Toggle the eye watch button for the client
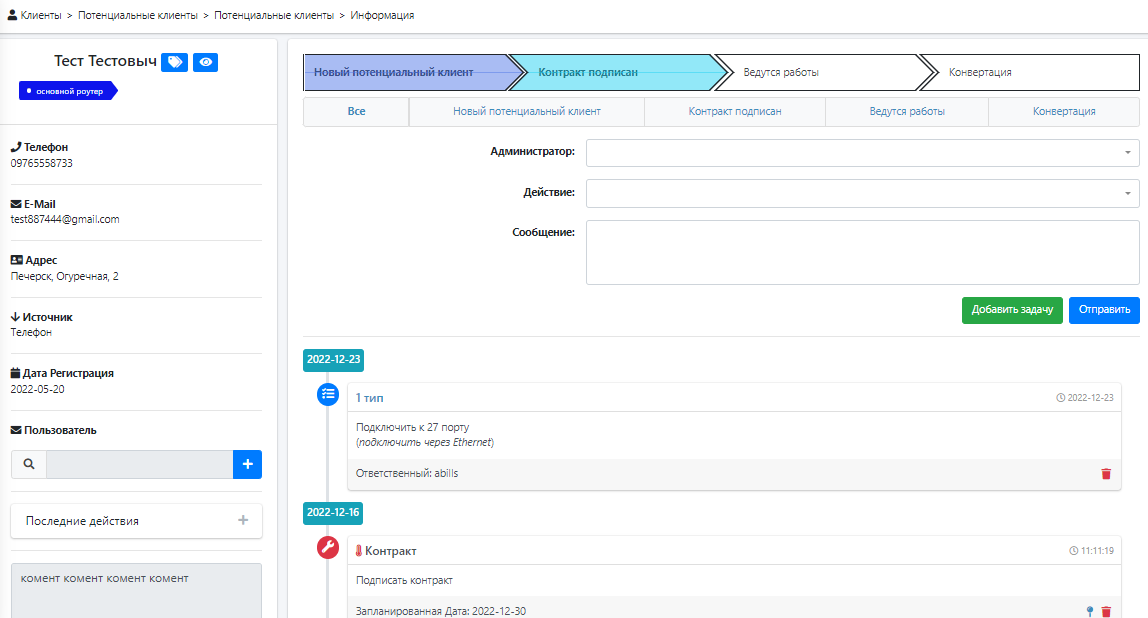This screenshot has height=618, width=1148. point(205,62)
